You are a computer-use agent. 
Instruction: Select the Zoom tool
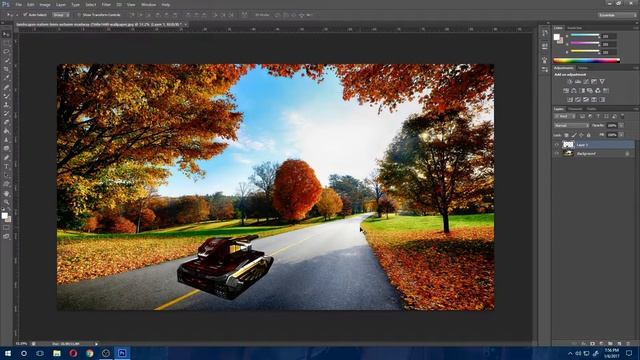click(6, 202)
